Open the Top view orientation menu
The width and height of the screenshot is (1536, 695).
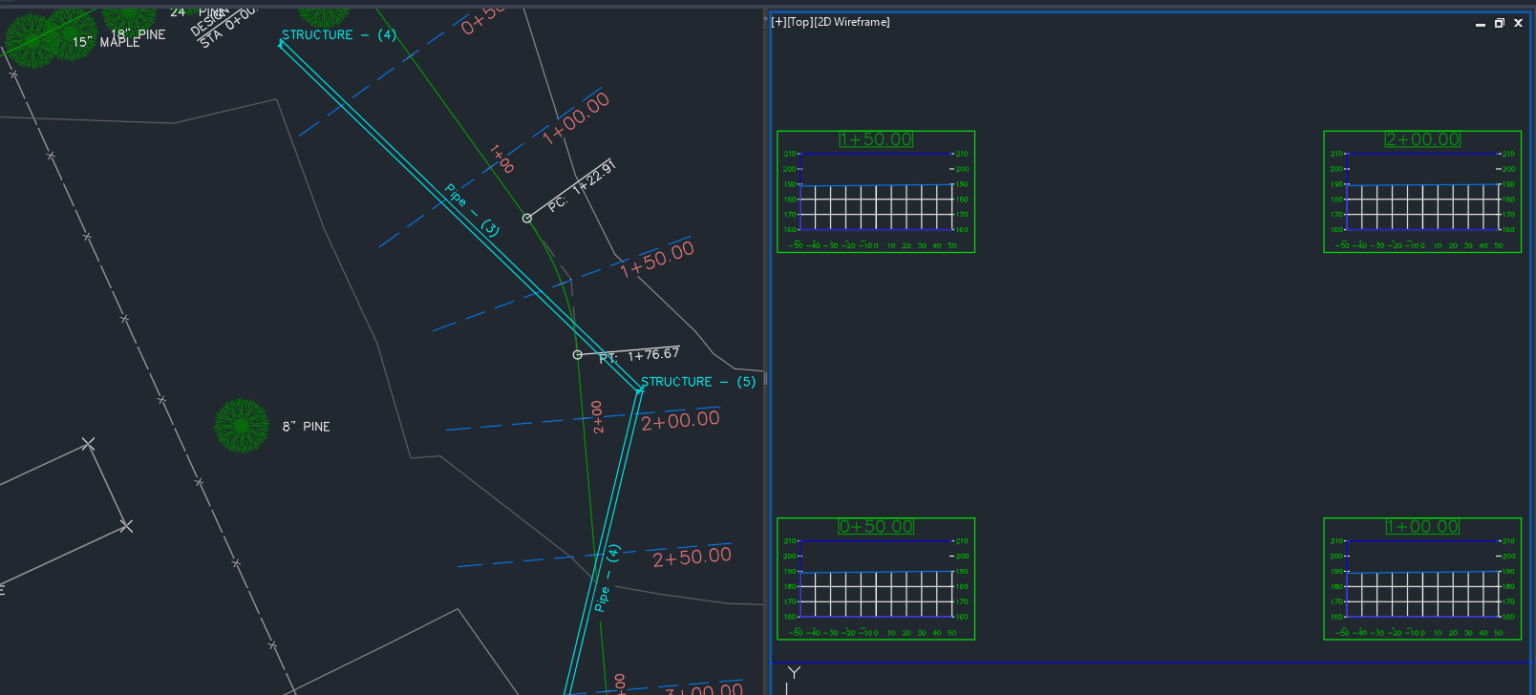(x=800, y=21)
